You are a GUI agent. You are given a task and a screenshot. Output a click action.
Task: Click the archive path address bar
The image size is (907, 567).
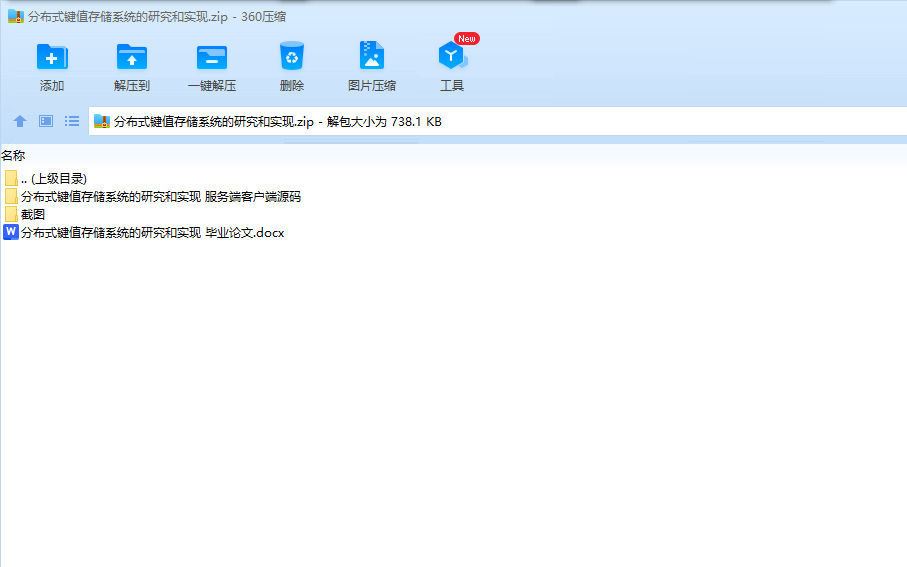[x=497, y=122]
